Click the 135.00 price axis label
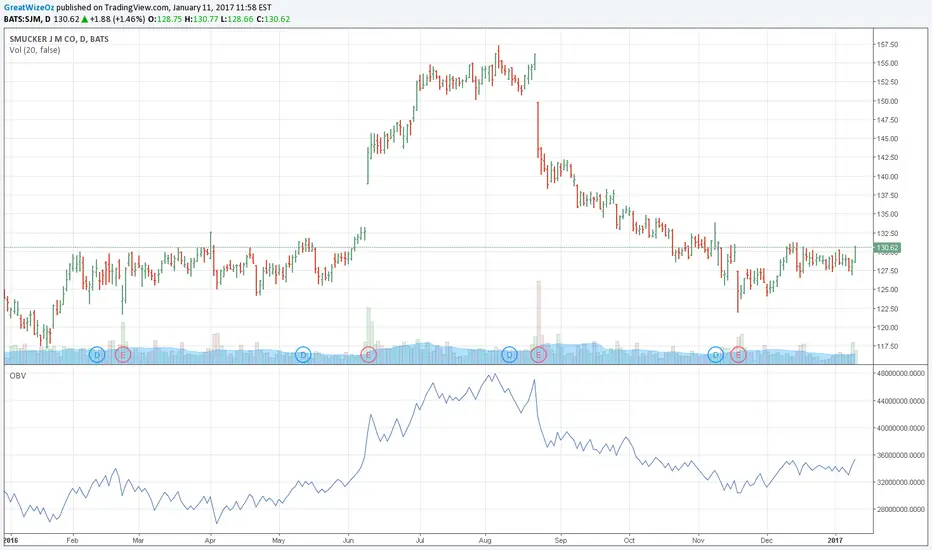 (x=887, y=214)
